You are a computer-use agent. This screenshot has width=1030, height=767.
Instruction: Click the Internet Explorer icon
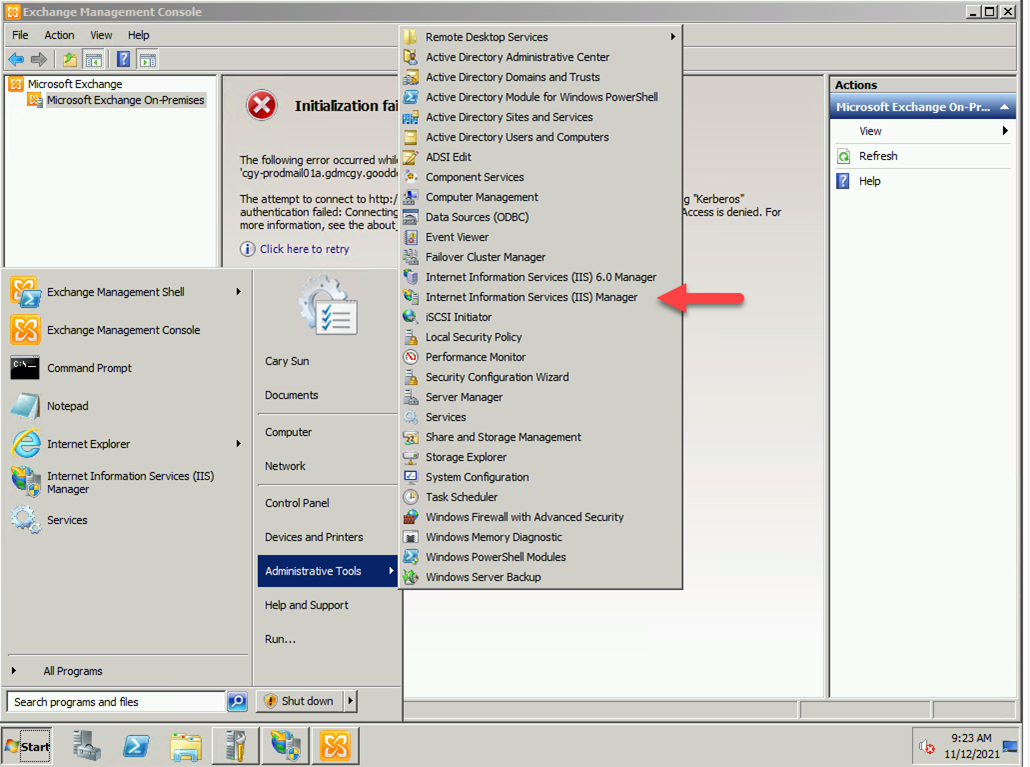26,445
